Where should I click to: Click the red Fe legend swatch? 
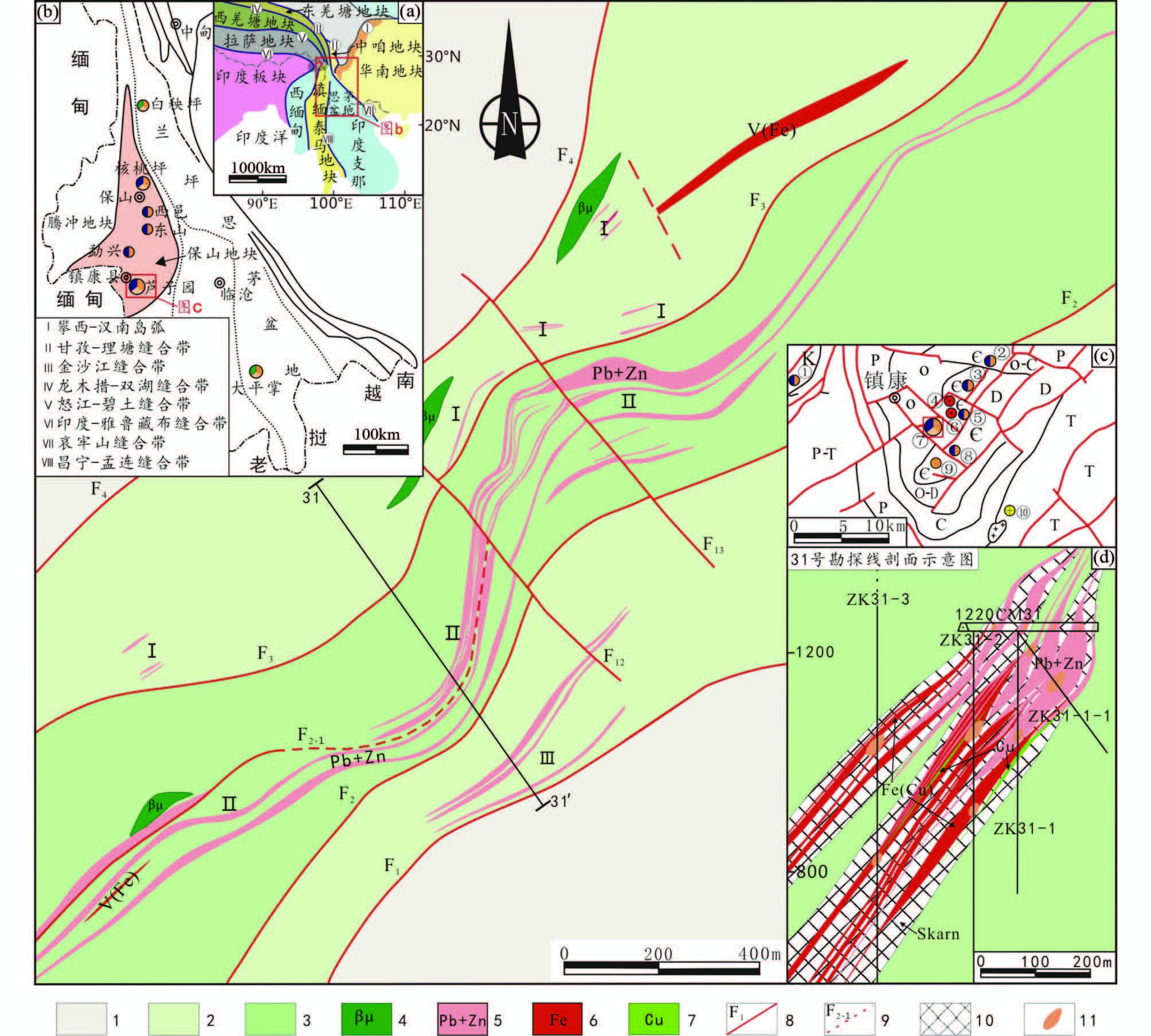558,1019
